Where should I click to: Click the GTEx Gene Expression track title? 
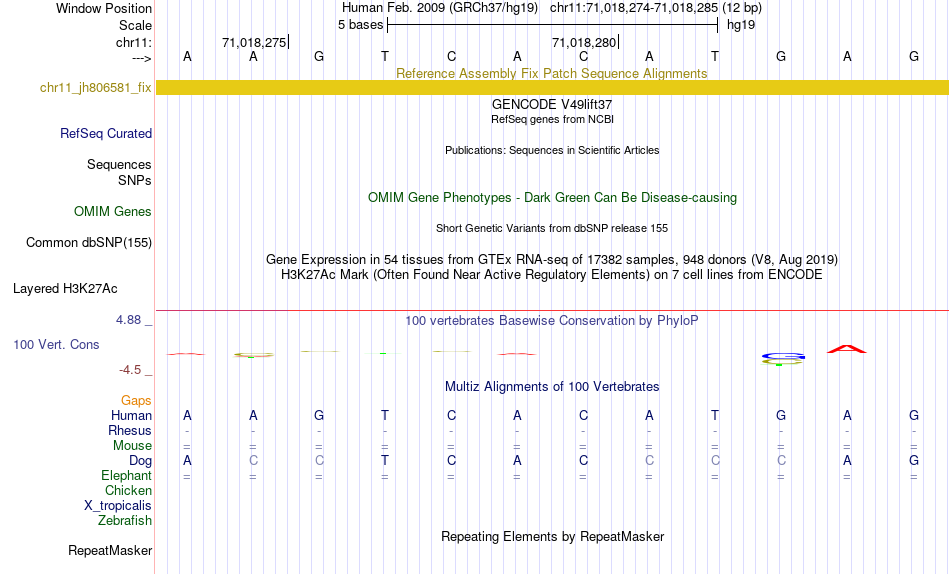pyautogui.click(x=552, y=259)
